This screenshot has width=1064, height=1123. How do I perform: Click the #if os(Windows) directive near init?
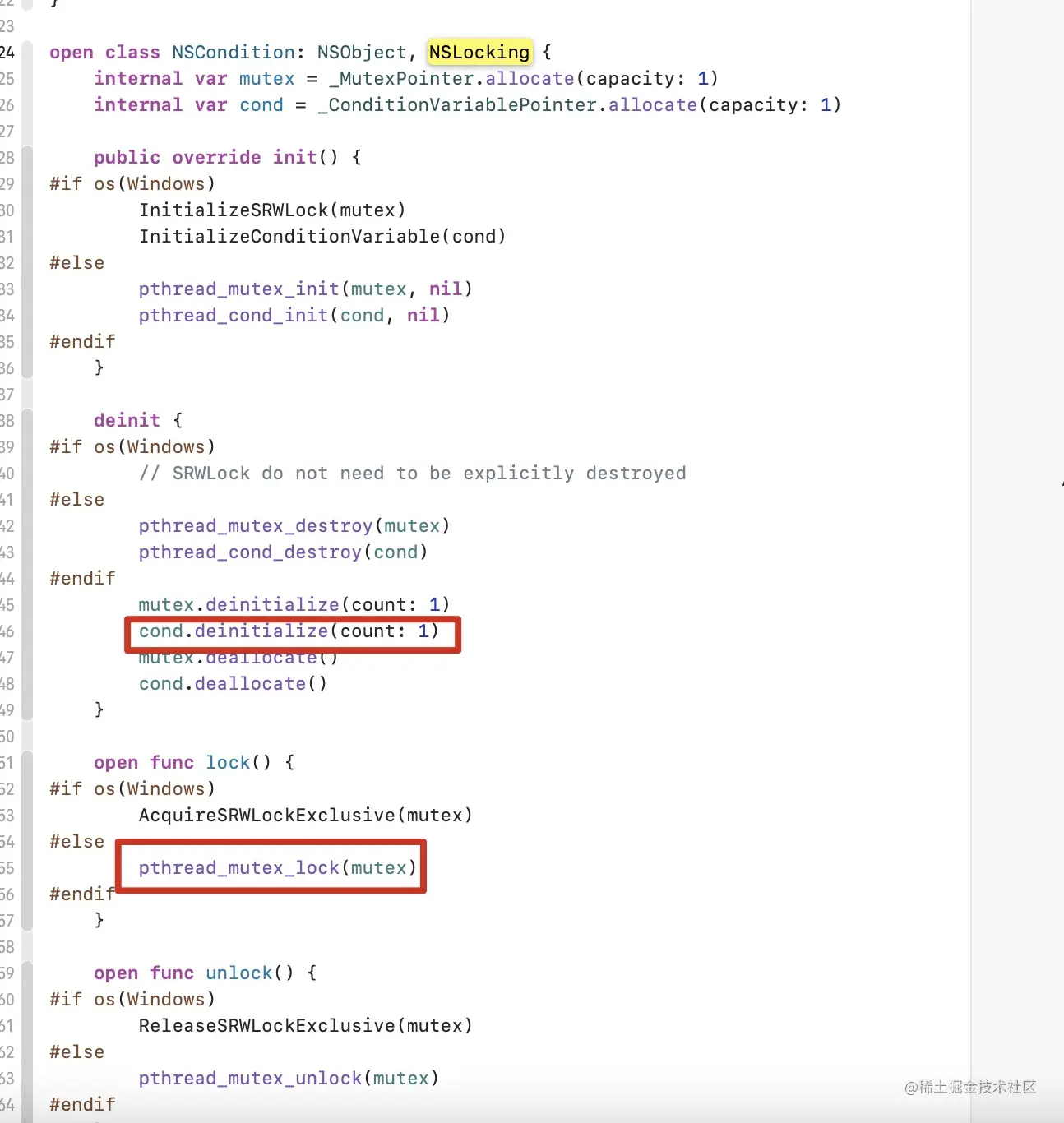click(132, 183)
